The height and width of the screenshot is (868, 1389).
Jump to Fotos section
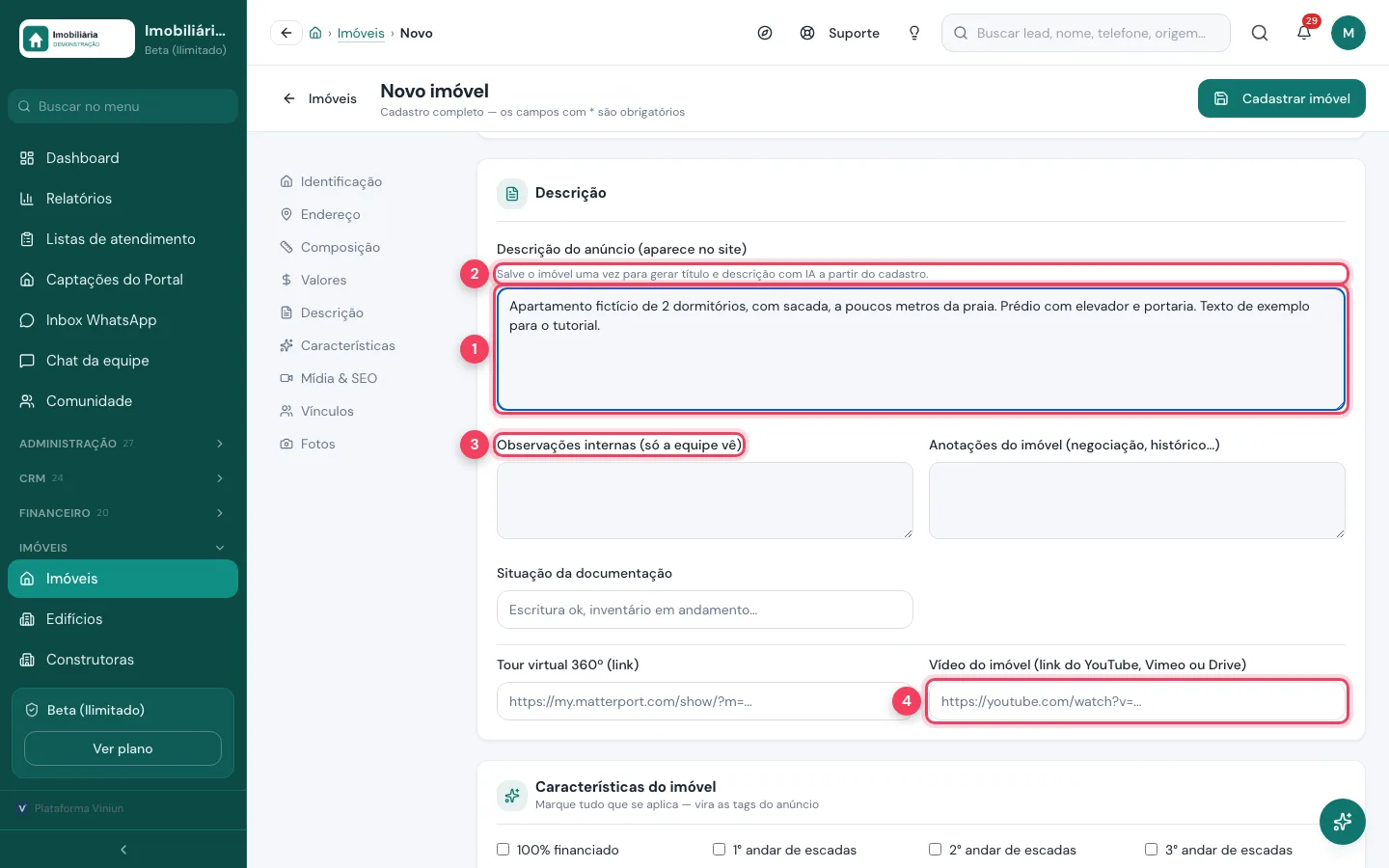[308, 444]
